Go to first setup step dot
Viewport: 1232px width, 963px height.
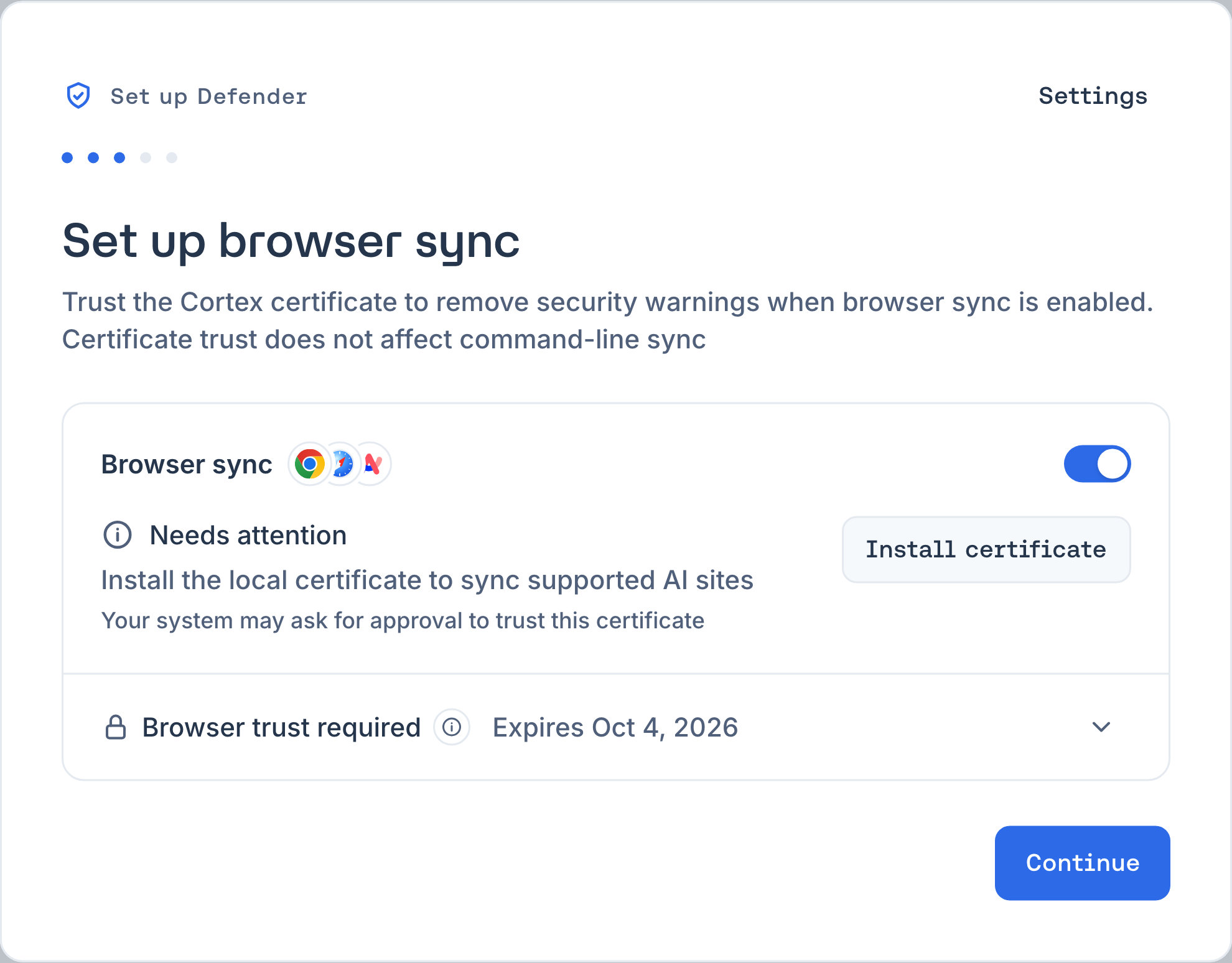[67, 157]
